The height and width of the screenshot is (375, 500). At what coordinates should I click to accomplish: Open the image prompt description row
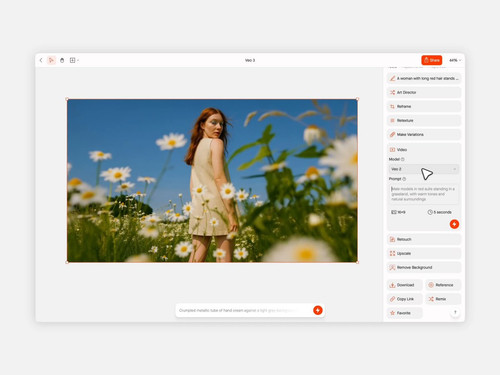[424, 78]
